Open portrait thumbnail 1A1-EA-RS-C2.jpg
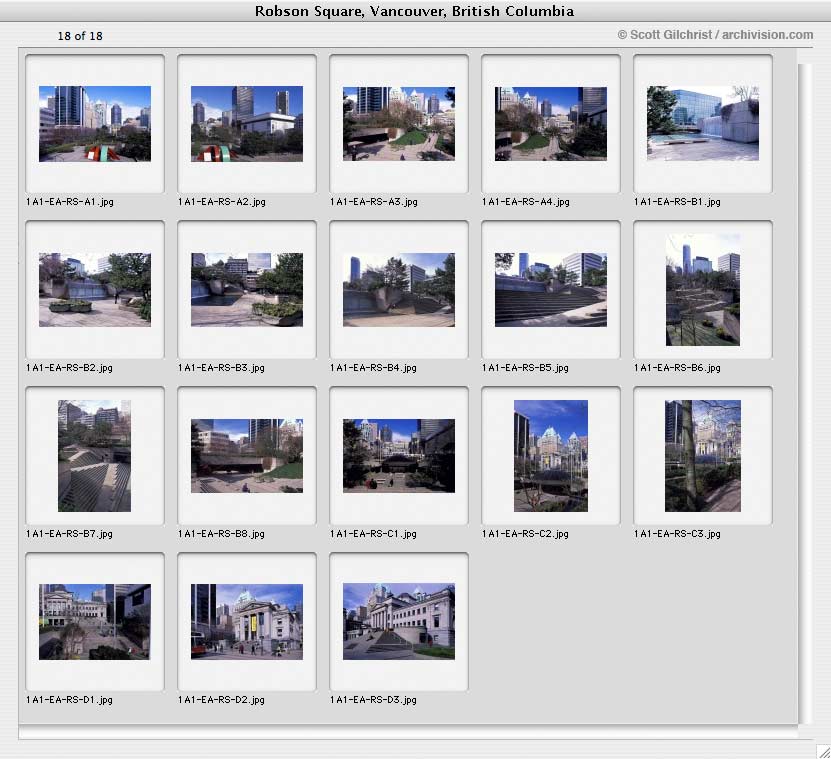 551,456
